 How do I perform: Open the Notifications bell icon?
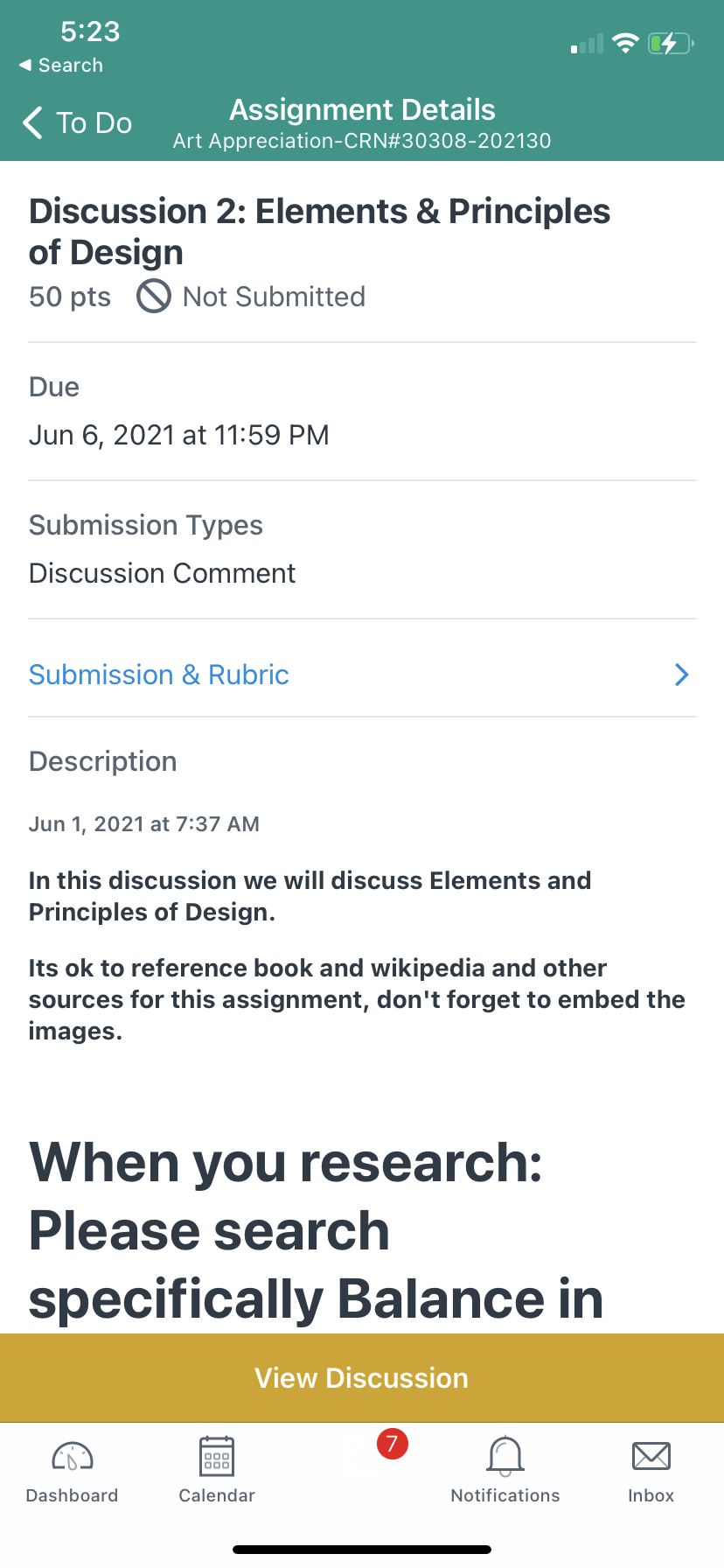505,1457
